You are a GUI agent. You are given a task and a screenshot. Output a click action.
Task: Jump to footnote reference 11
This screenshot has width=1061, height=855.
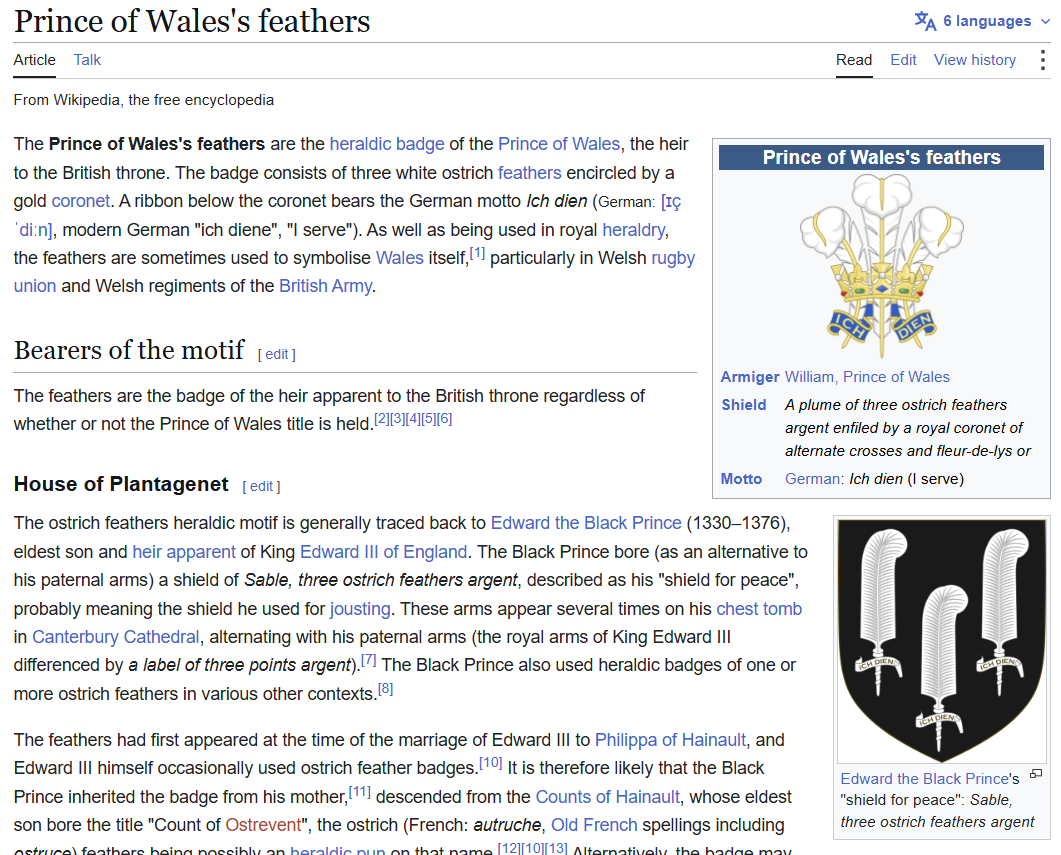tap(359, 791)
